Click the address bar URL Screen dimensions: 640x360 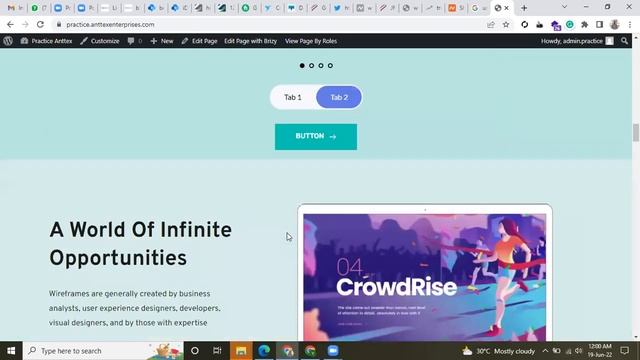[110, 24]
